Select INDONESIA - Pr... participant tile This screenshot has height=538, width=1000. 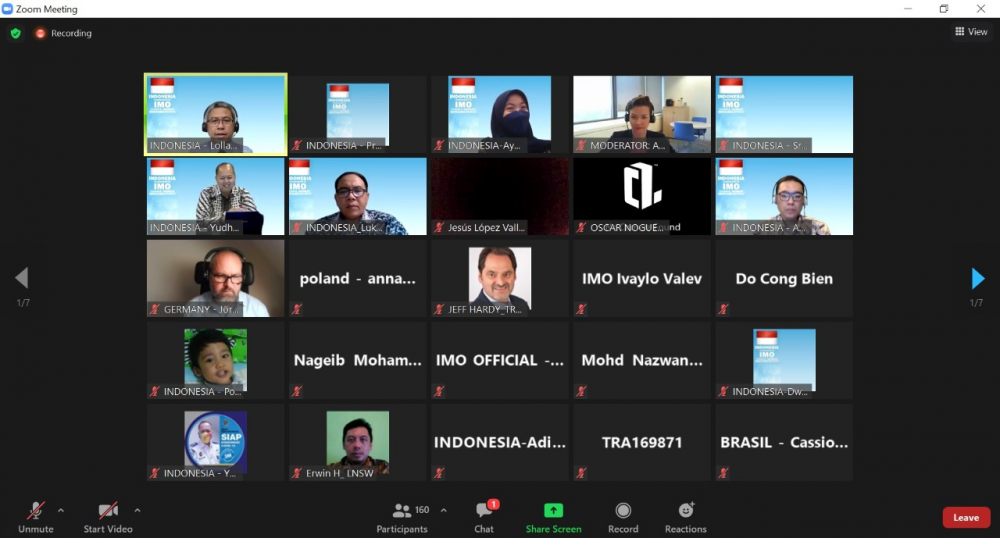click(358, 115)
